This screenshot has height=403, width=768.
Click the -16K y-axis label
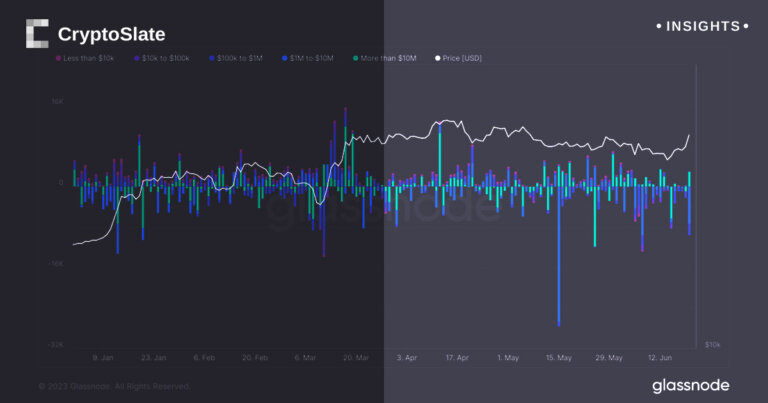click(56, 263)
